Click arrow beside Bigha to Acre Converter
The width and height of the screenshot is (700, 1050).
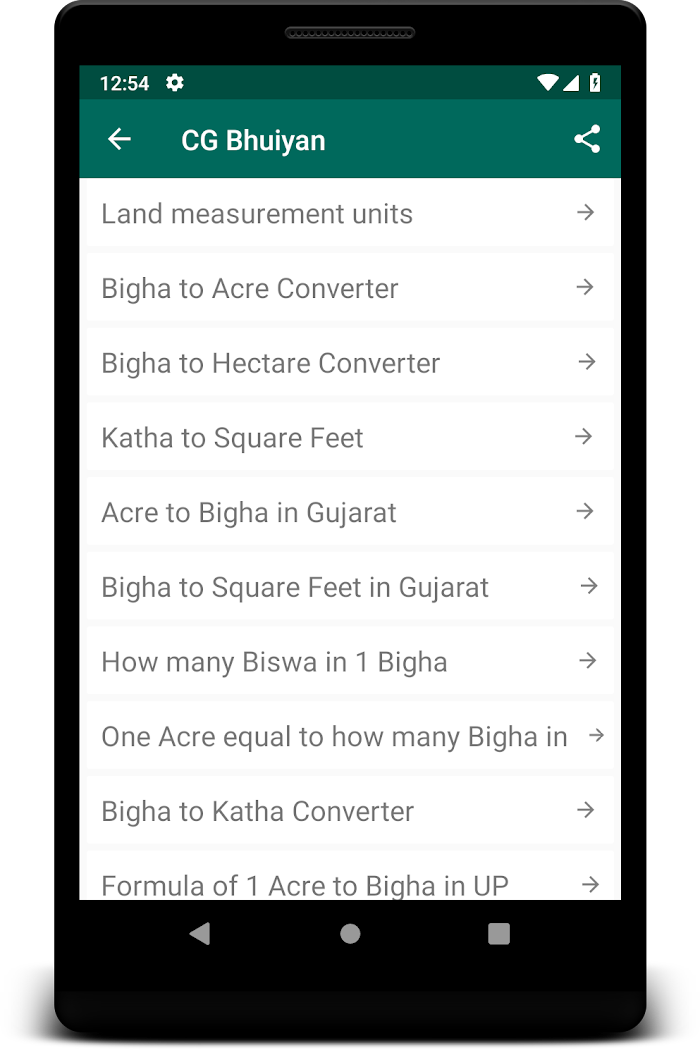tap(585, 287)
